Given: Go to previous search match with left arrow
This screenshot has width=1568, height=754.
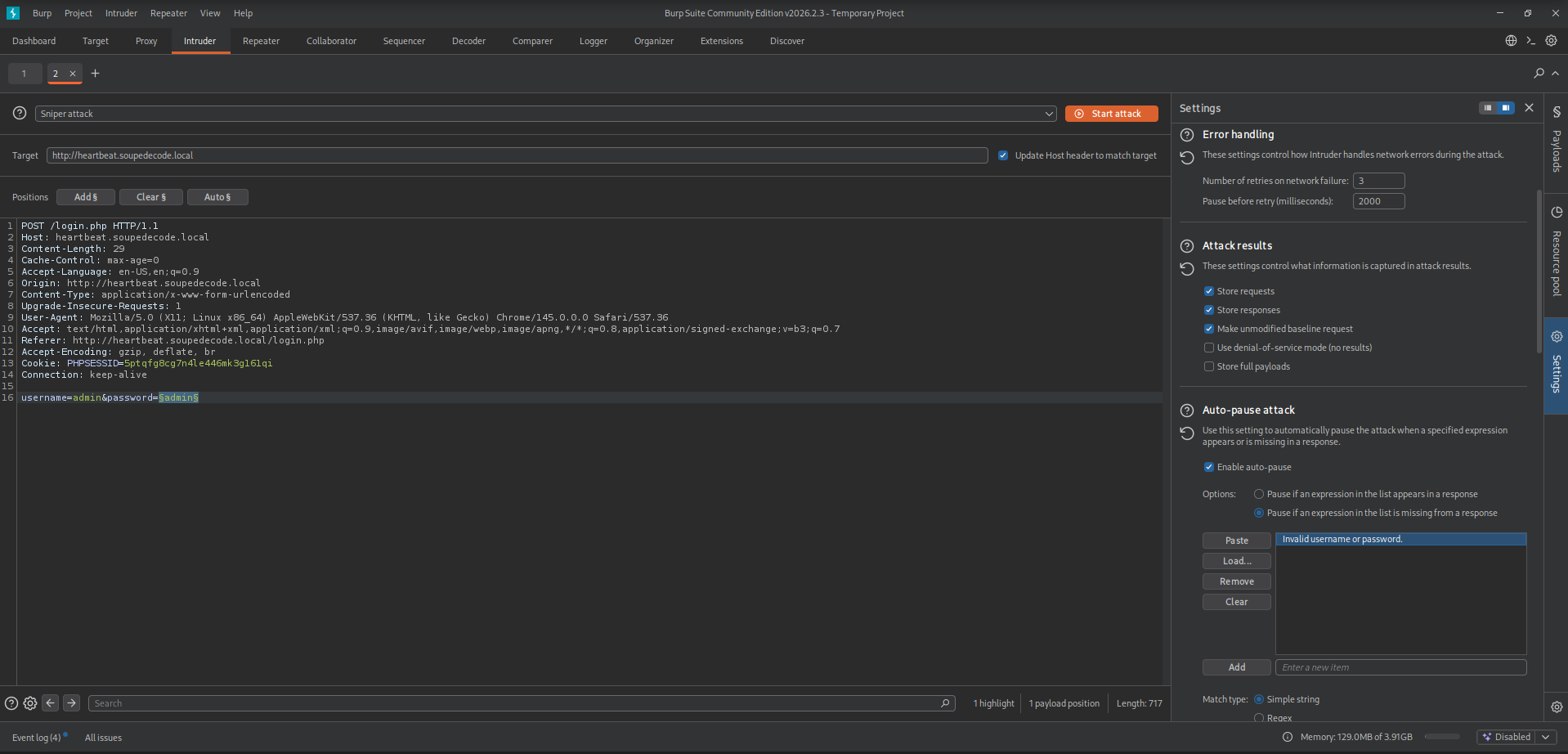Looking at the screenshot, I should (x=51, y=702).
